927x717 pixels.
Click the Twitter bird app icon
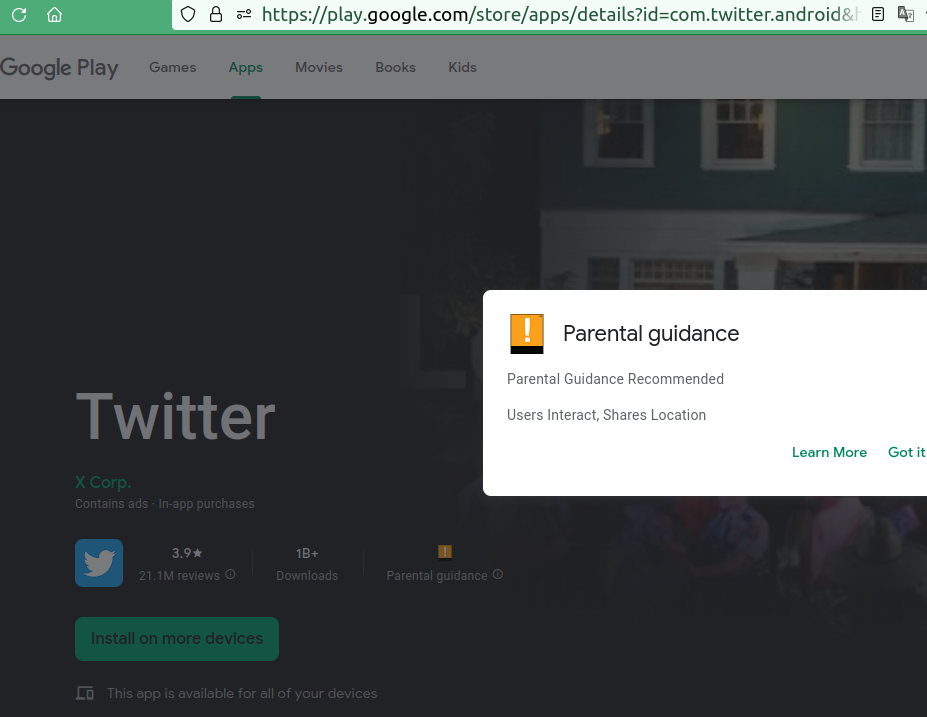point(99,563)
